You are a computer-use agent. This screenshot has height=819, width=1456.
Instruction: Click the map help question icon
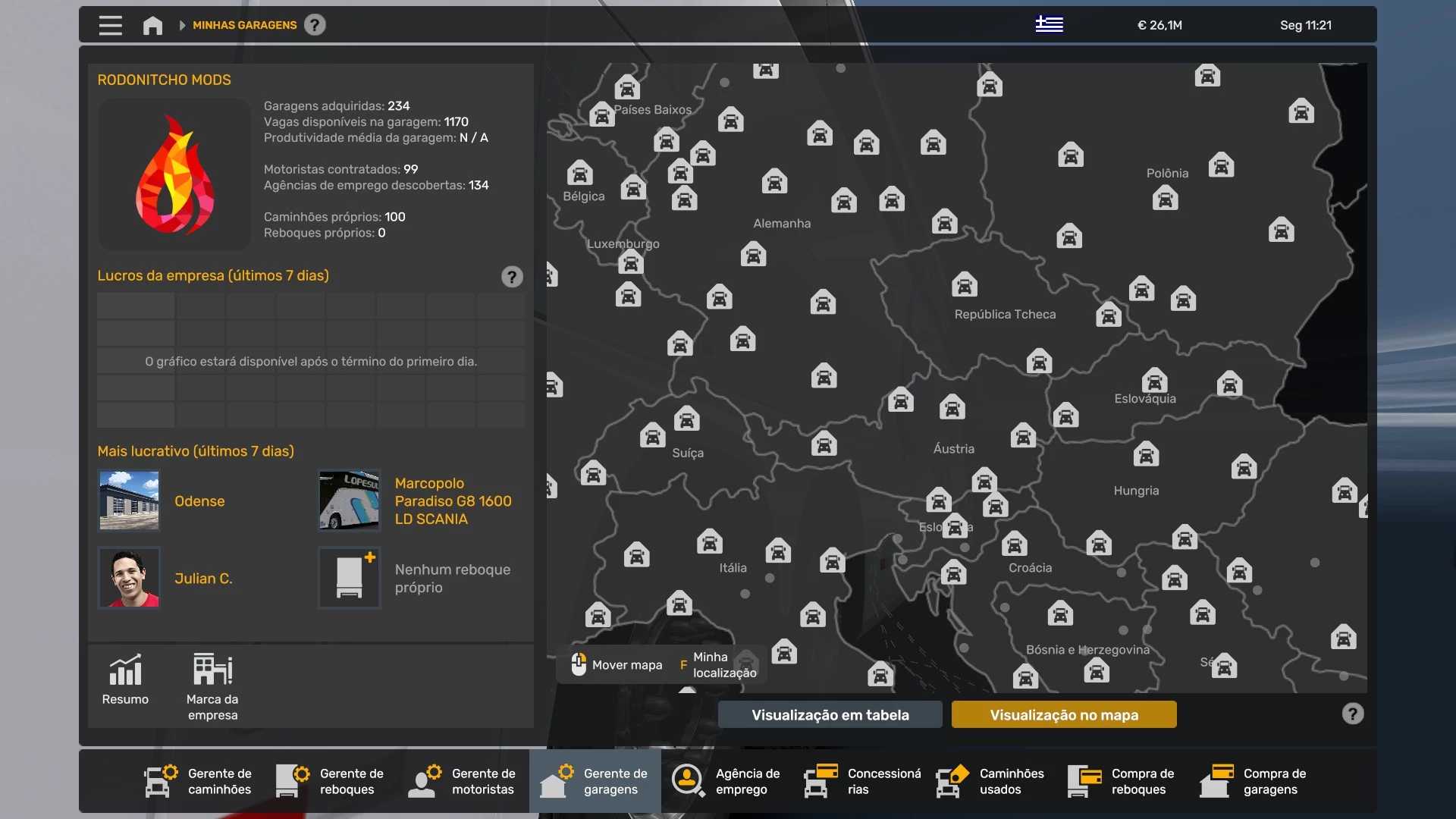pos(1352,714)
